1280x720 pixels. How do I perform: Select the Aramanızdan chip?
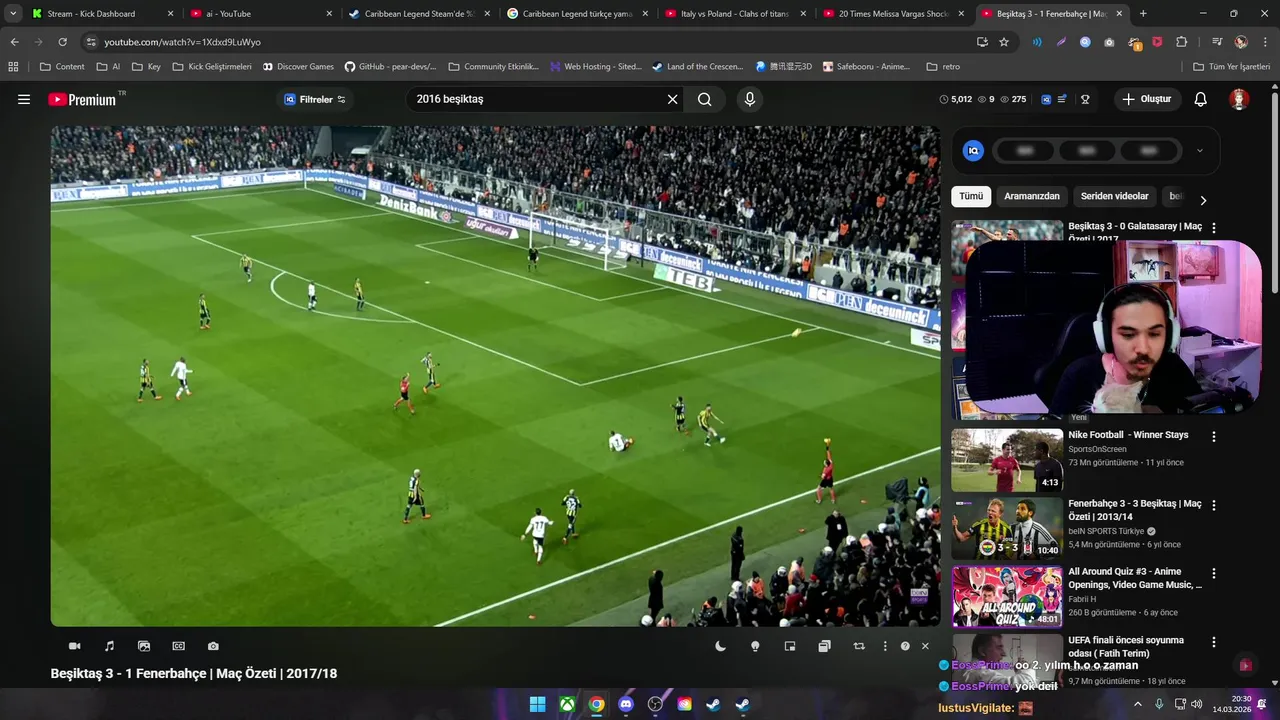1032,196
